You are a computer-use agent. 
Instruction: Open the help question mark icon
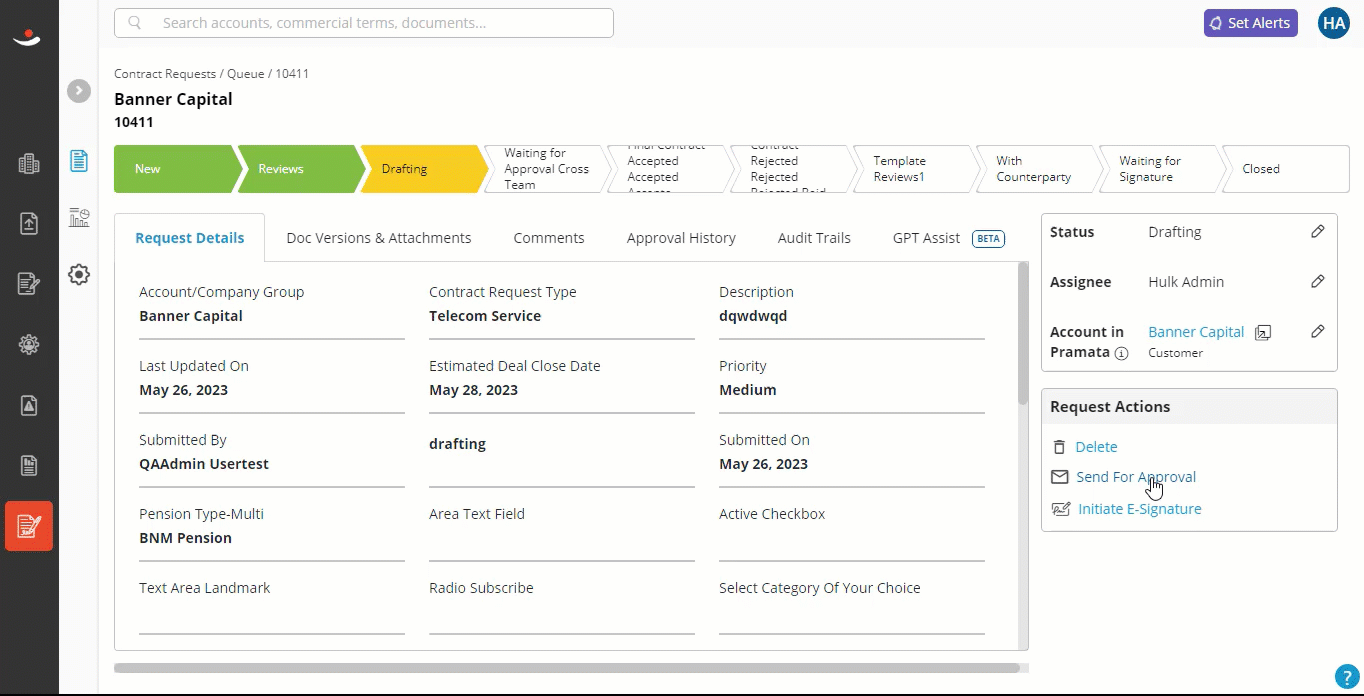(1345, 677)
